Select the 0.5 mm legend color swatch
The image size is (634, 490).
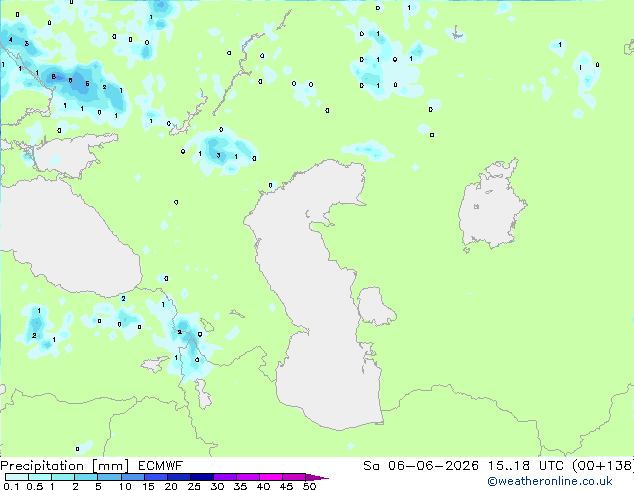(x=40, y=477)
